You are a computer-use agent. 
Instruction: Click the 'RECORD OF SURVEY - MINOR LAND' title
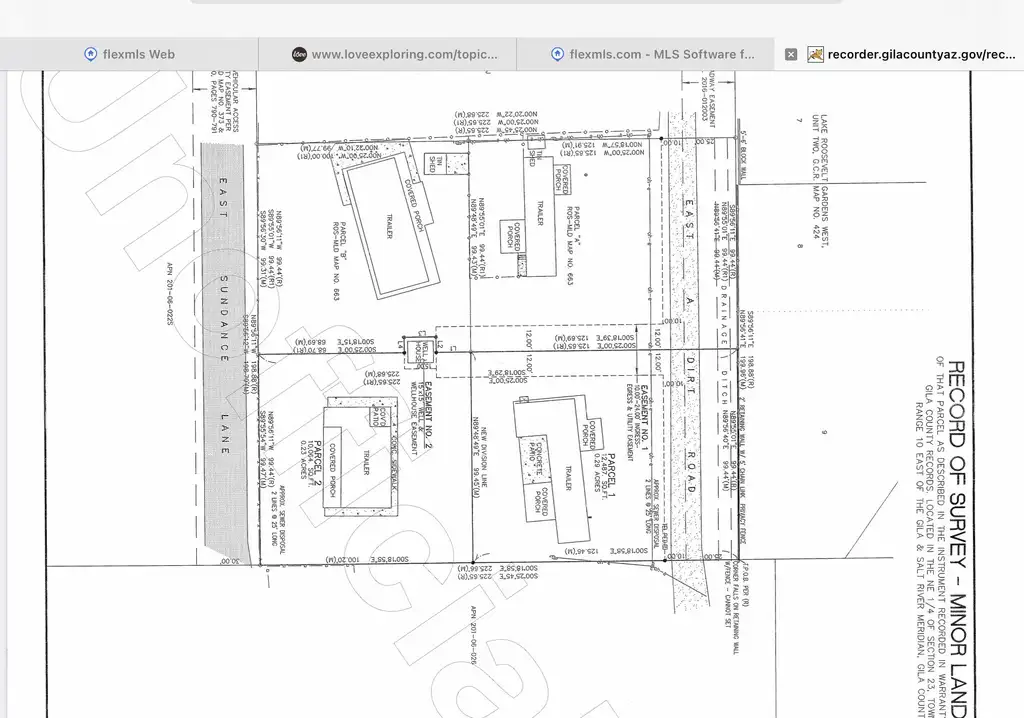(x=956, y=538)
